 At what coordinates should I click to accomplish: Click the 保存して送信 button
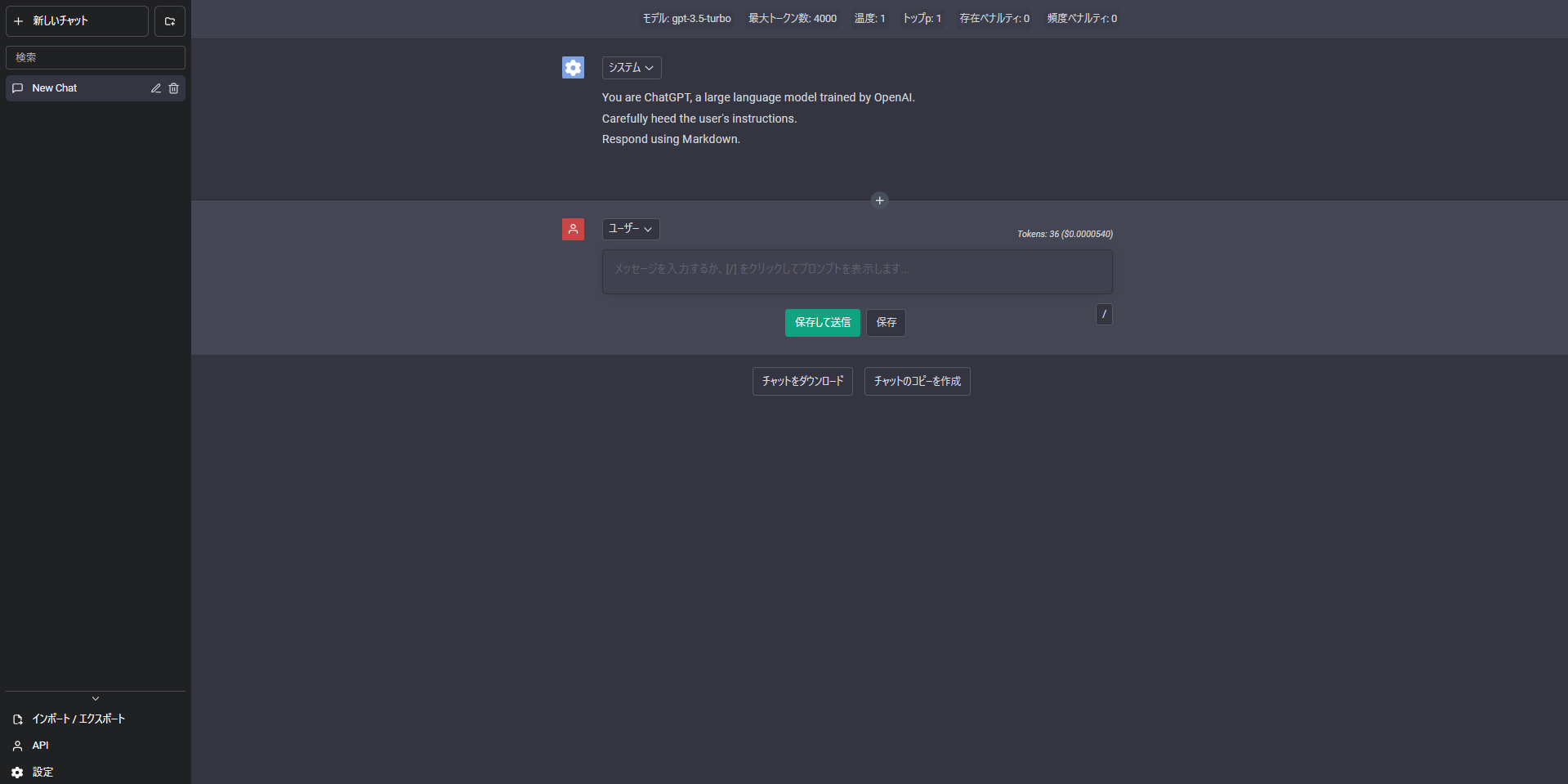coord(822,323)
